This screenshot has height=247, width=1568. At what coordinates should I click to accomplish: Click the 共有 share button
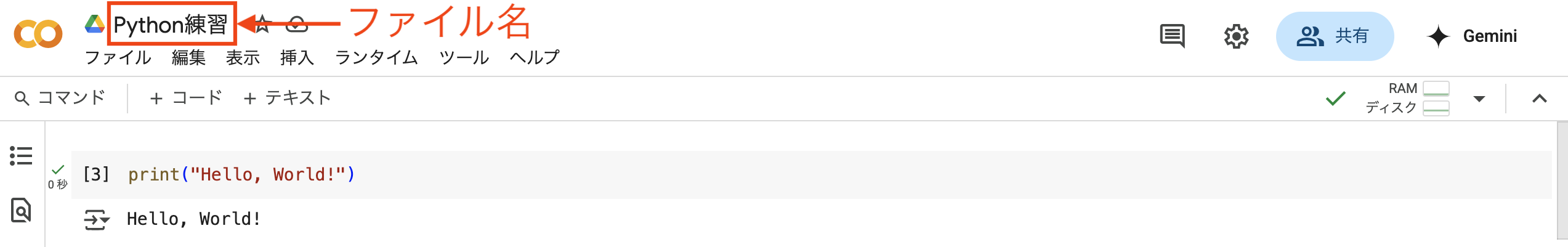tap(1335, 36)
